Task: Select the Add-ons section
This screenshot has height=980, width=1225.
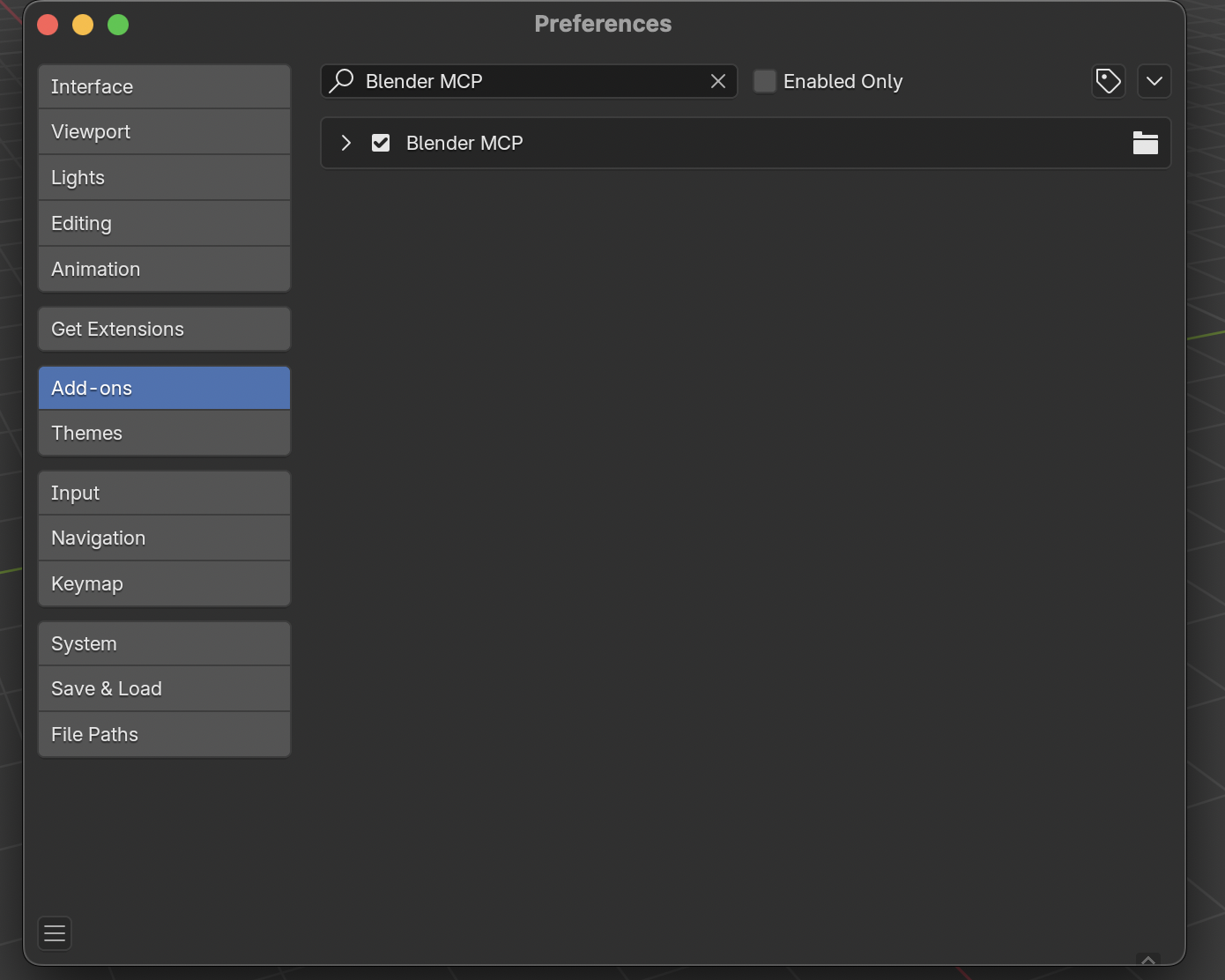Action: (164, 388)
